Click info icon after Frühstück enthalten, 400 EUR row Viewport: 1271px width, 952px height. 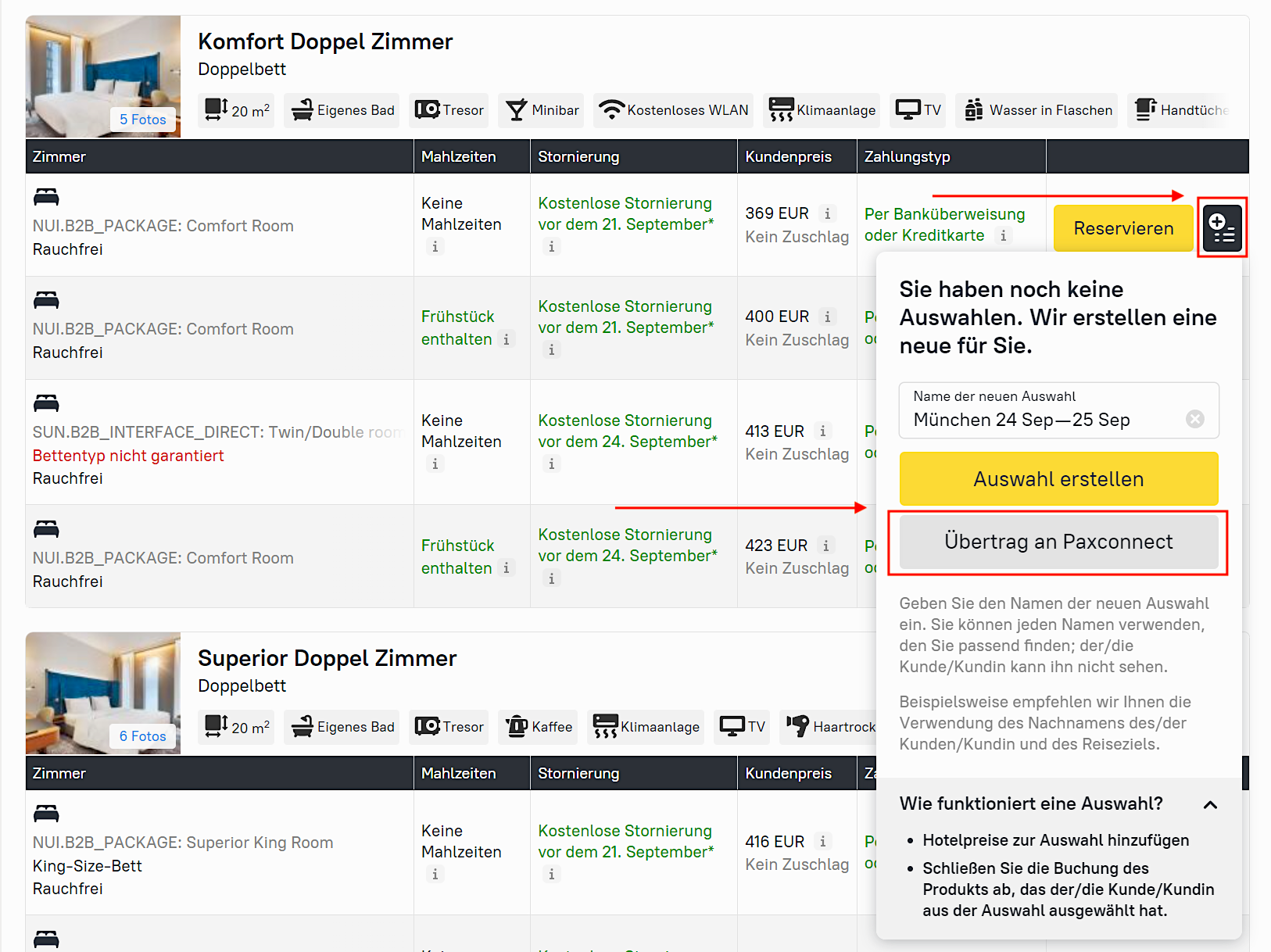[507, 339]
